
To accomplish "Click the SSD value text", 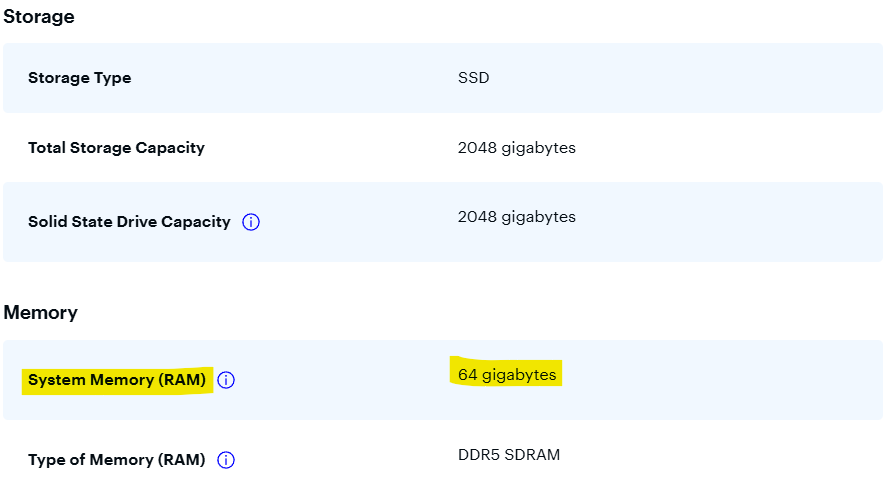I will [474, 78].
